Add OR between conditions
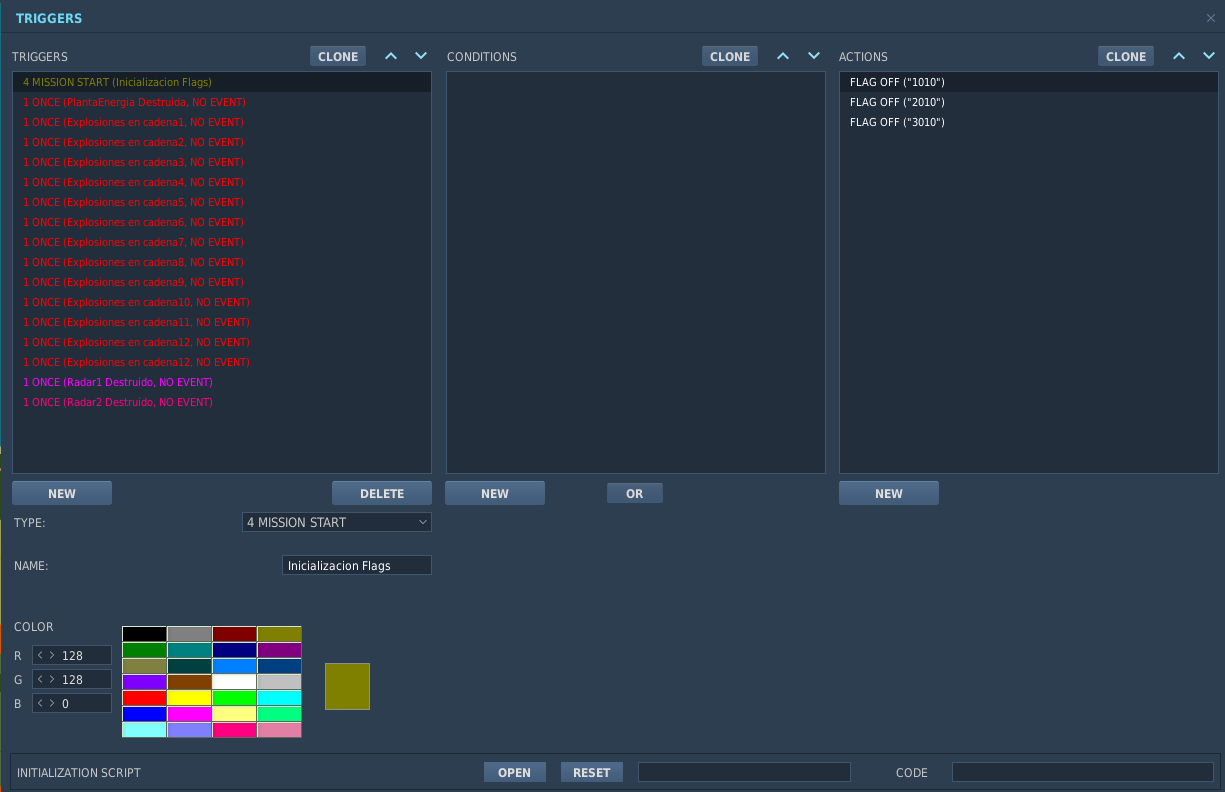 (635, 493)
